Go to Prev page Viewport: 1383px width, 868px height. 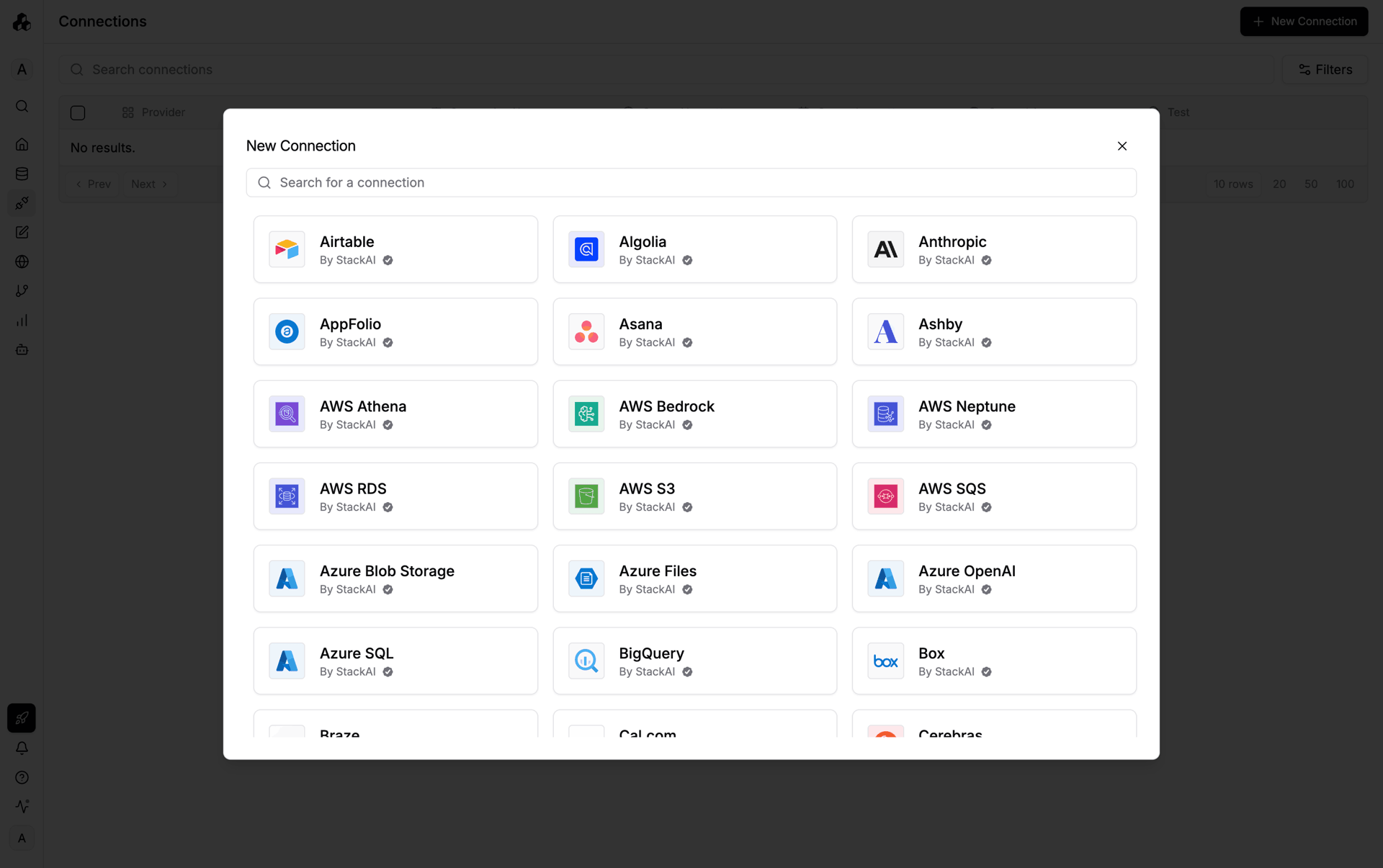point(94,184)
